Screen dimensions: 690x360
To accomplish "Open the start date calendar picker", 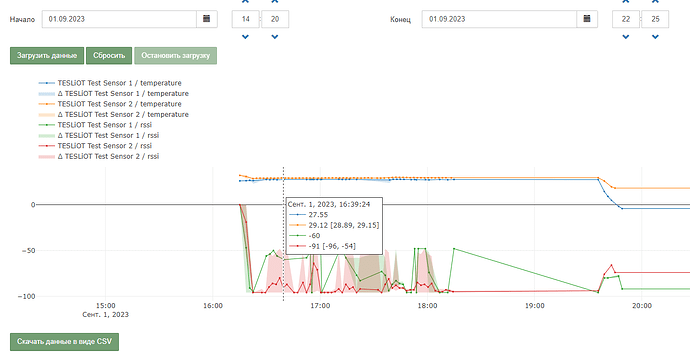I will 206,19.
